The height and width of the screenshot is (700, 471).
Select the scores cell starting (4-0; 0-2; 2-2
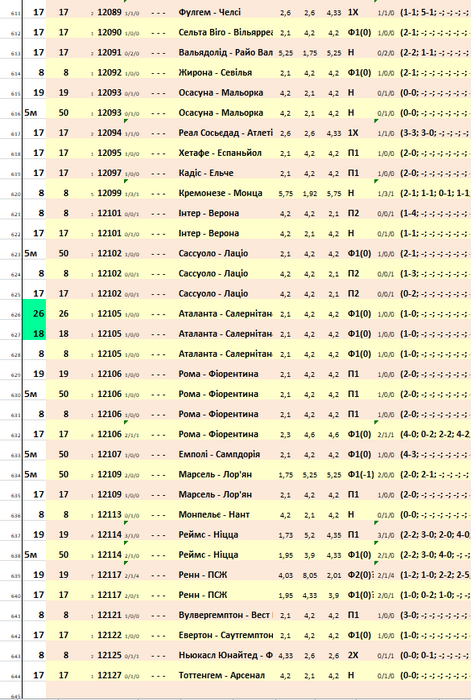click(x=435, y=434)
